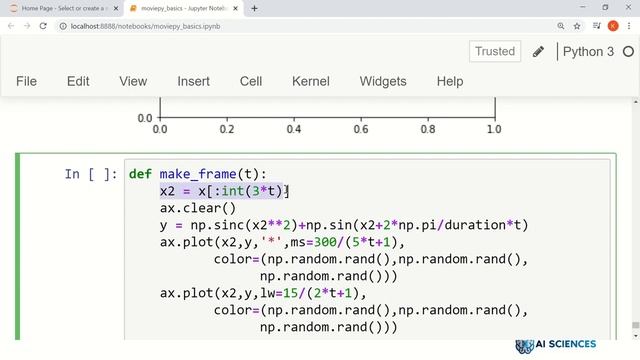Screen dimensions: 640x360
Task: Close the Home Page tab
Action: pos(116,8)
